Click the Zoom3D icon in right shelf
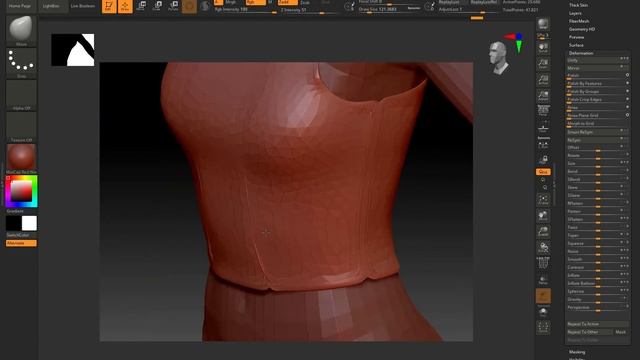This screenshot has width=640, height=360. 543,231
